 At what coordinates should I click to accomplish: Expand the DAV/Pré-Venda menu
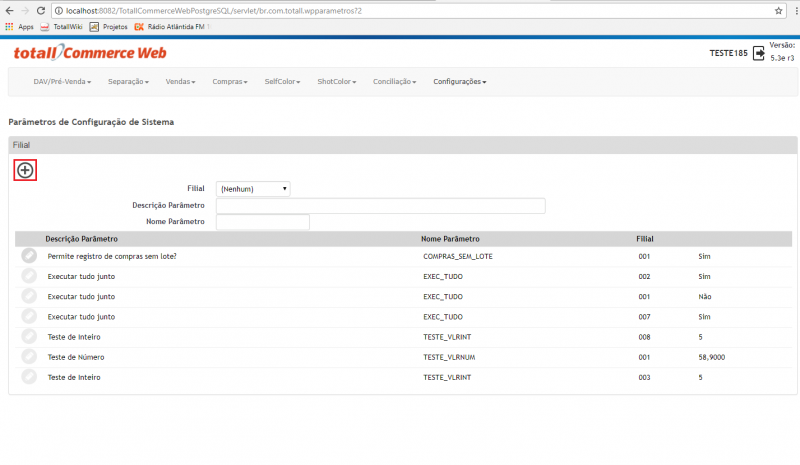pyautogui.click(x=62, y=81)
